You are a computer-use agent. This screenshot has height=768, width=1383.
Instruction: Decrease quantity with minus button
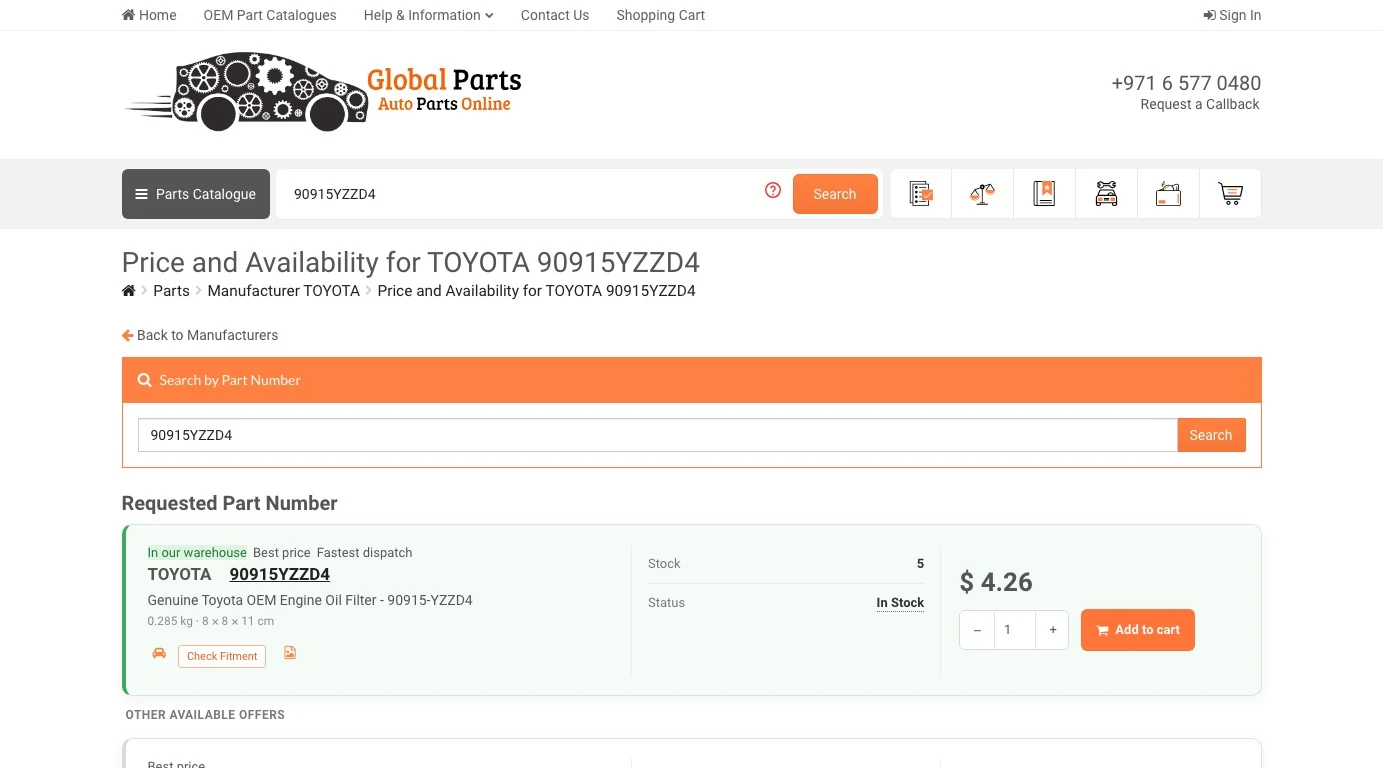click(977, 630)
